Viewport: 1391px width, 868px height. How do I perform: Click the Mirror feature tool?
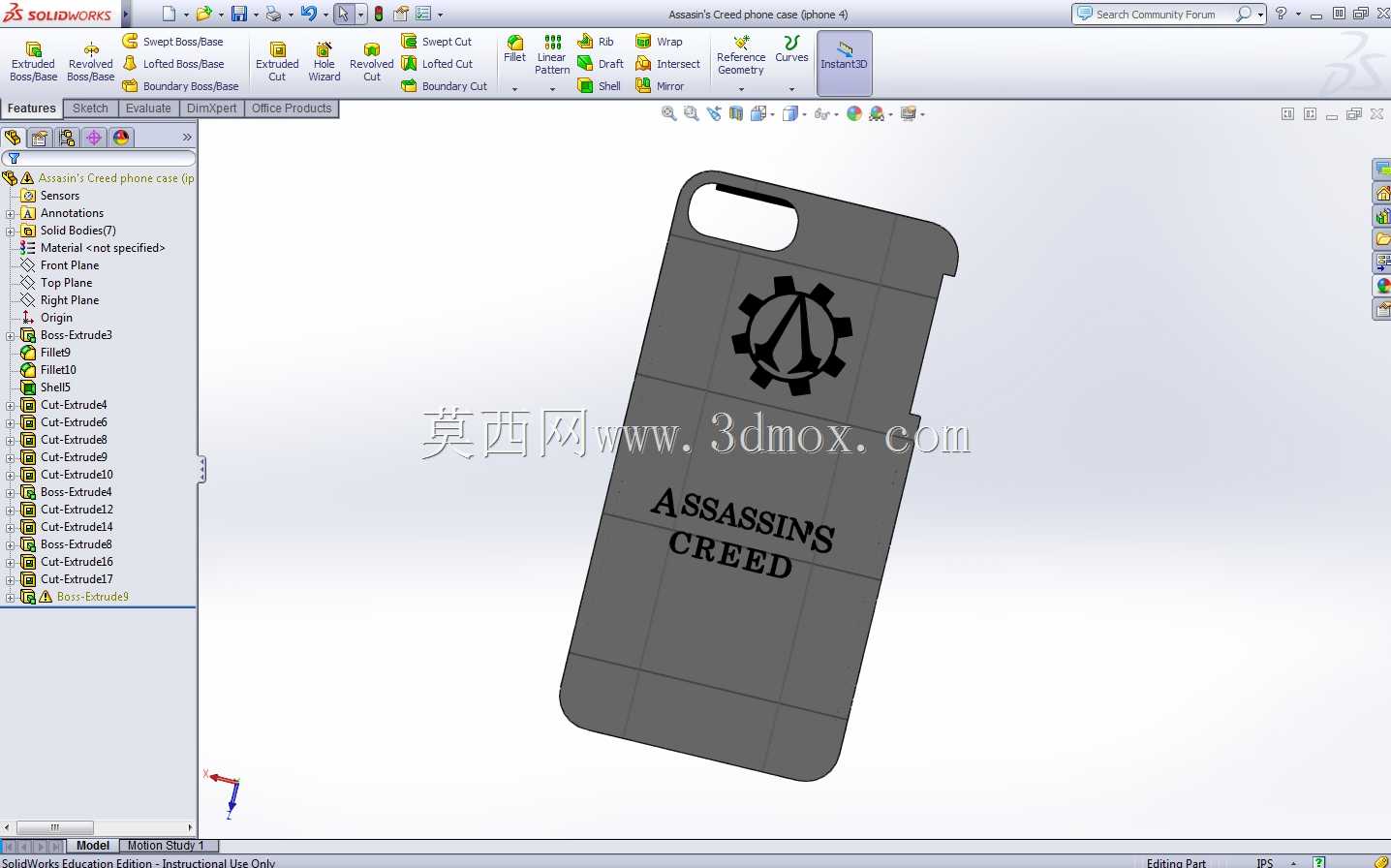[x=660, y=86]
